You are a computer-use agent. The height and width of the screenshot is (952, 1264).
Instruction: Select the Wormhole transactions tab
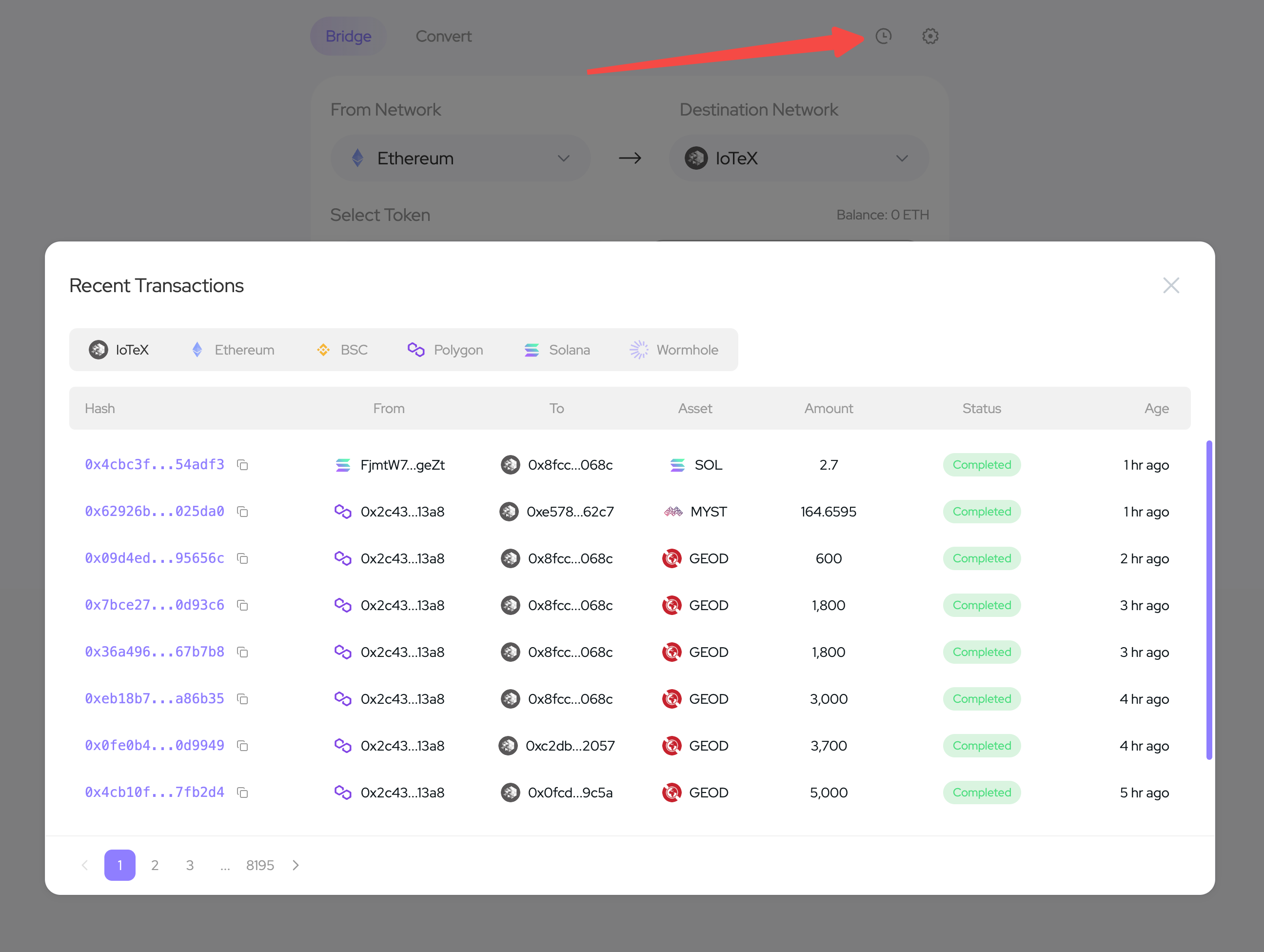(x=674, y=350)
